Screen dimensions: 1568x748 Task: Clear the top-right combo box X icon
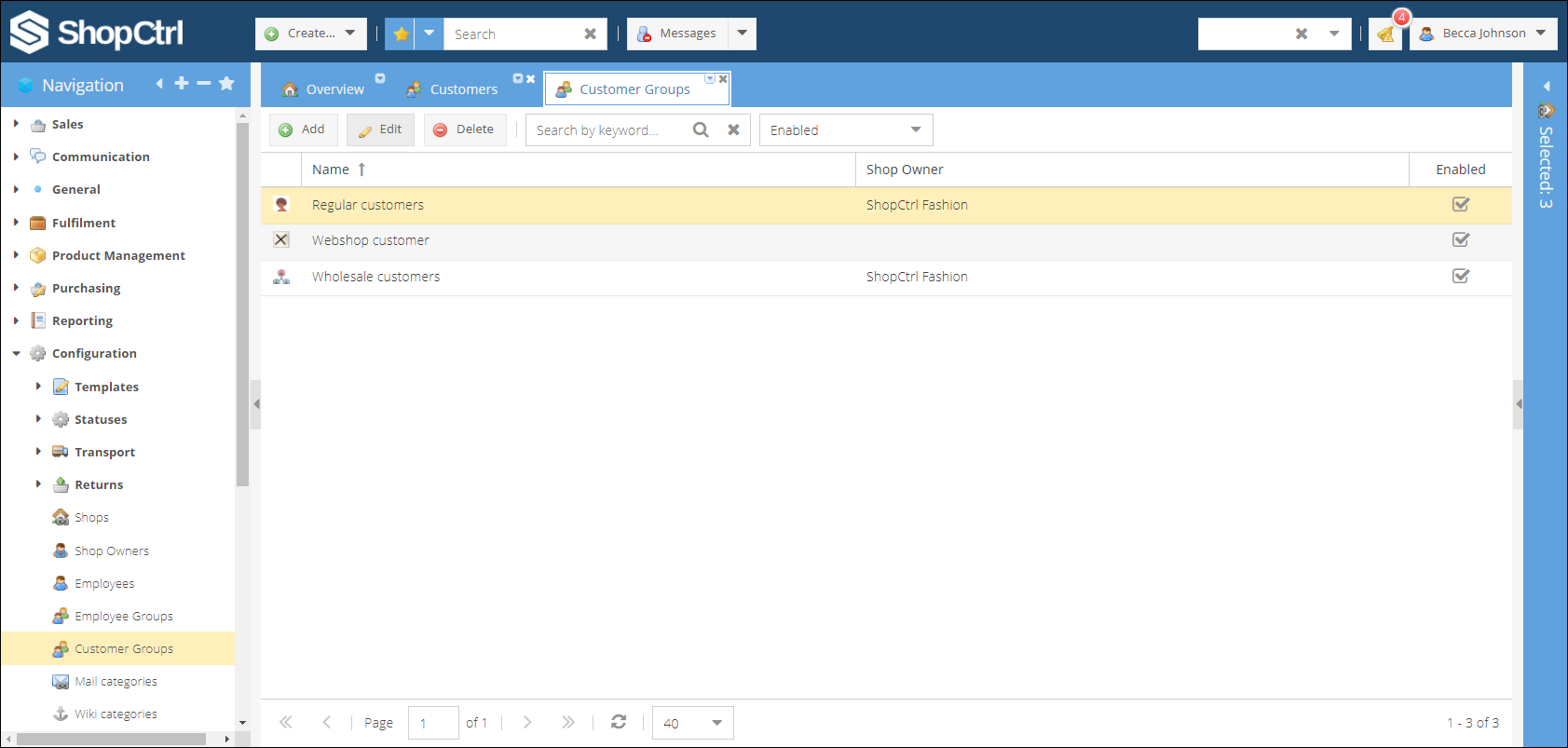pos(1302,34)
